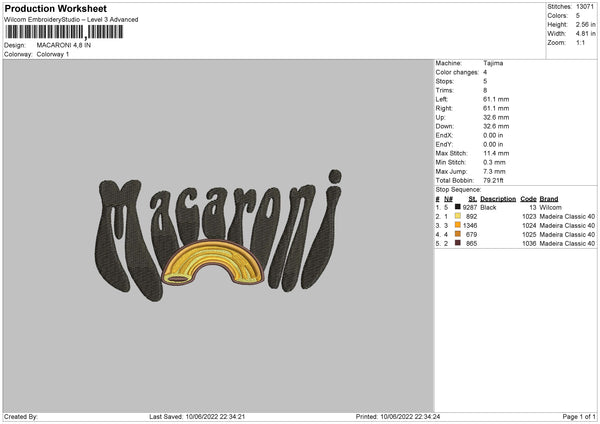600x424 pixels.
Task: Choose the dark brown swatch beside 865
Action: pyautogui.click(x=457, y=243)
